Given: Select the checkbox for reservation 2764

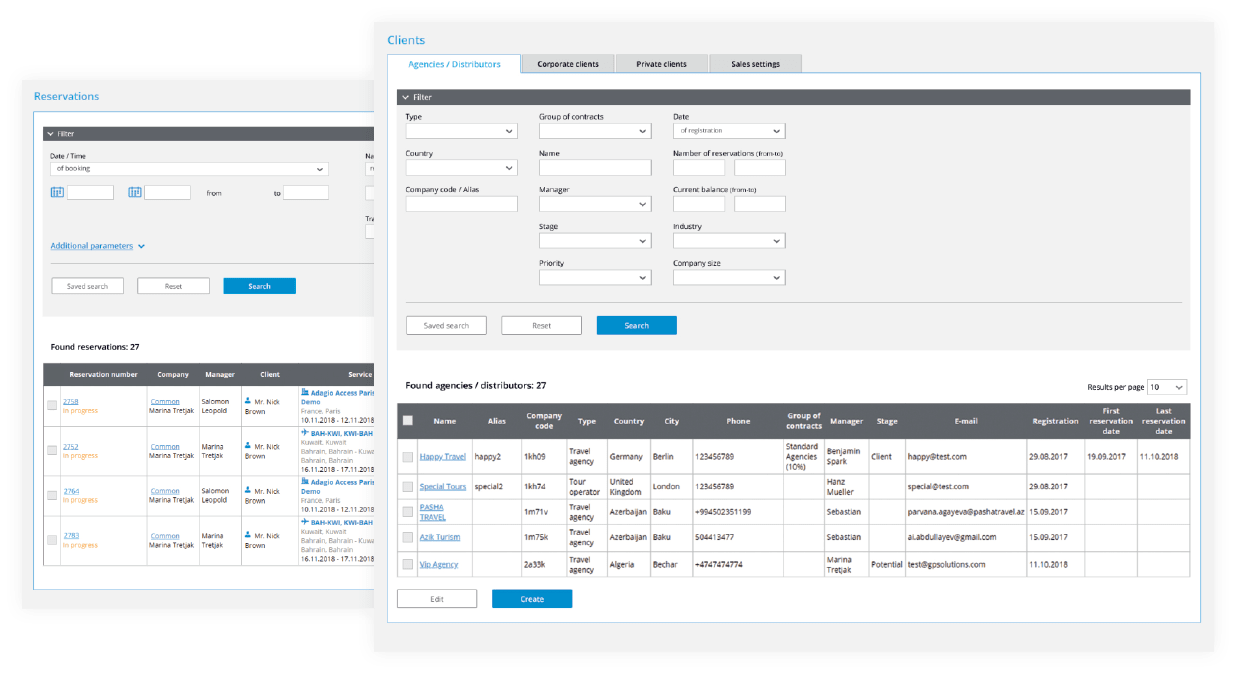Looking at the screenshot, I should click(52, 495).
